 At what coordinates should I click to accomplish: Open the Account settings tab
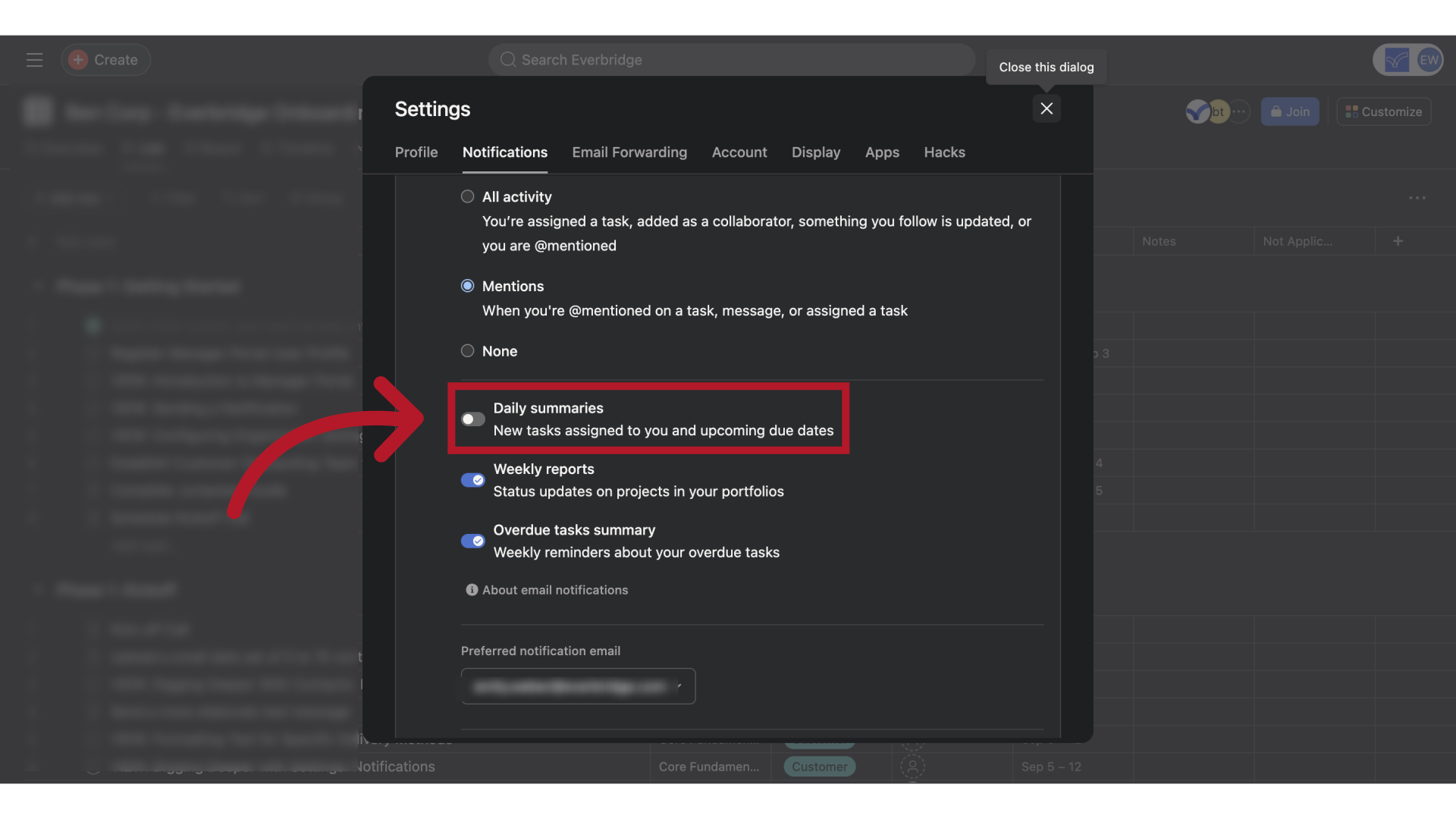pyautogui.click(x=740, y=152)
